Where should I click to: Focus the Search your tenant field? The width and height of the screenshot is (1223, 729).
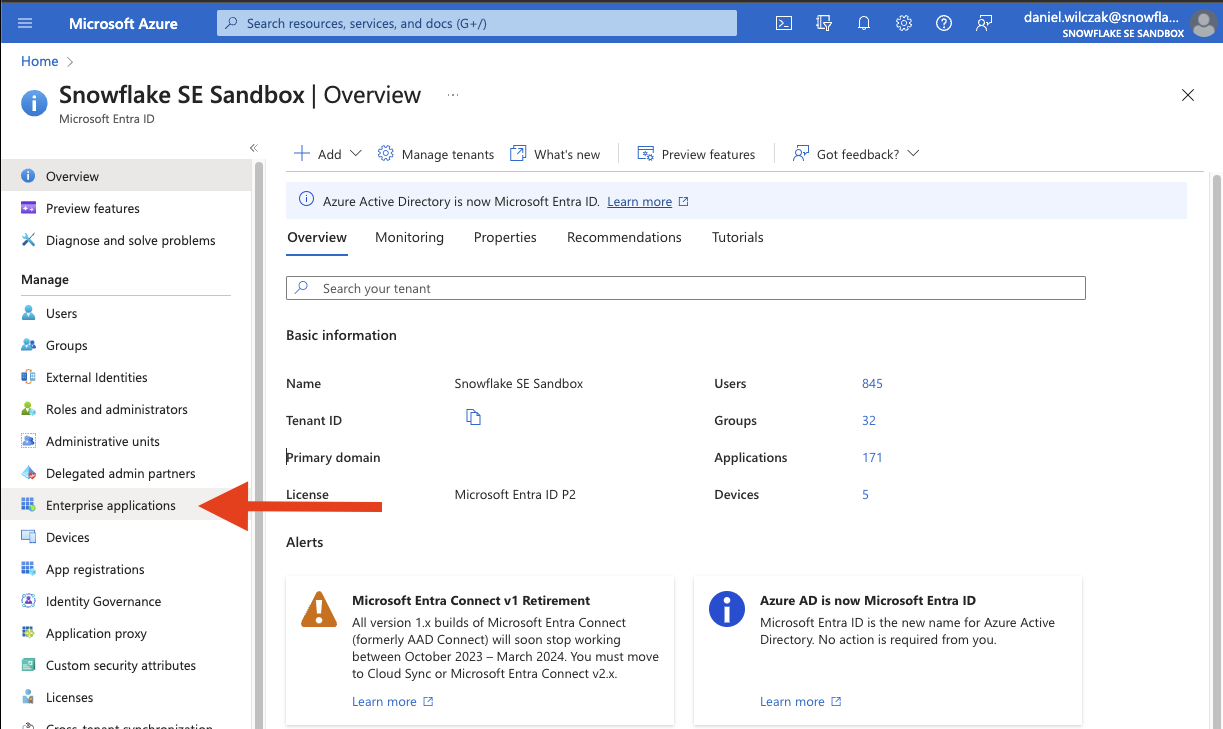pos(686,288)
